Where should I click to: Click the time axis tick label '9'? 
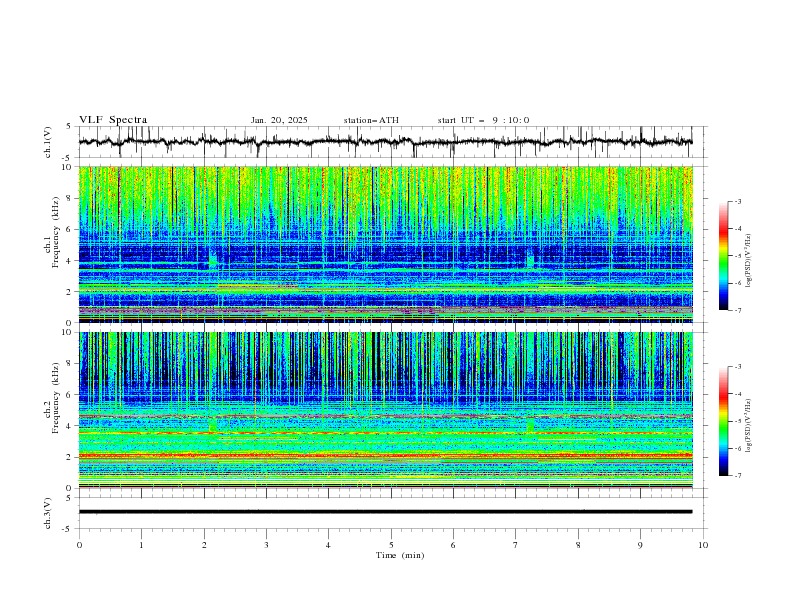coord(640,545)
